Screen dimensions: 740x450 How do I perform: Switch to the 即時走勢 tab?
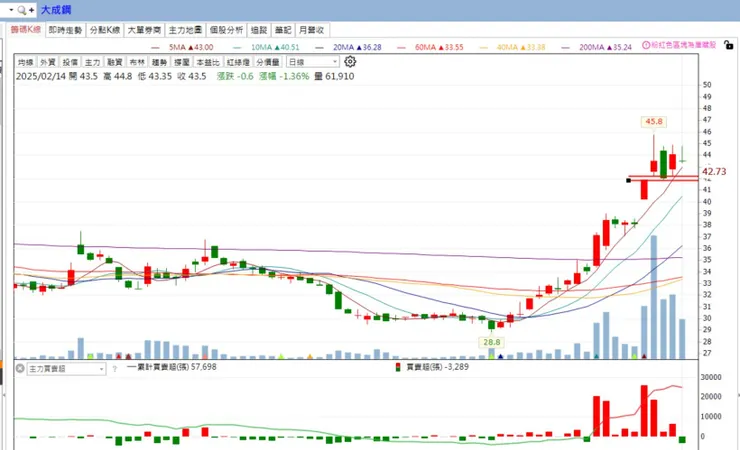point(65,30)
